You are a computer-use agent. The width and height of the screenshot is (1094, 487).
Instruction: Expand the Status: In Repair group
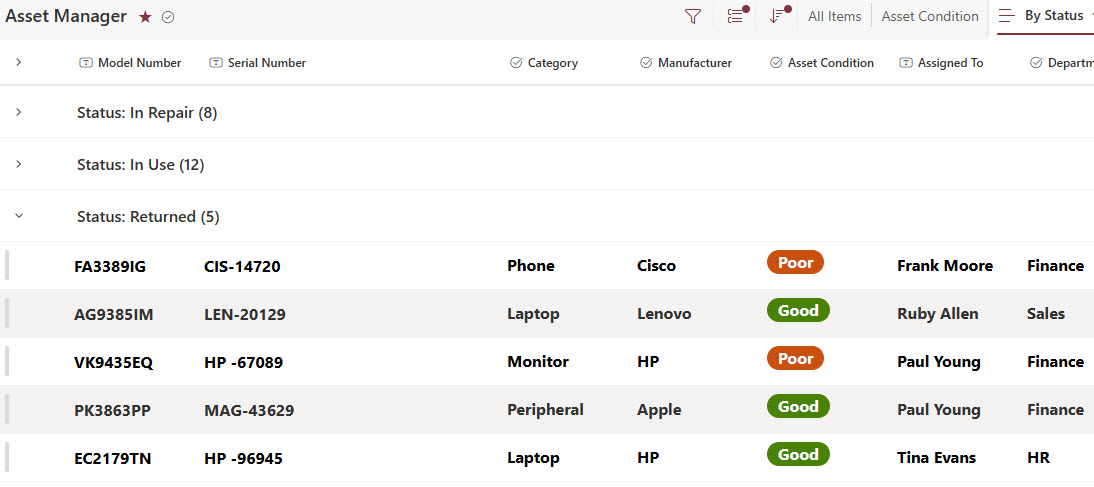point(19,112)
